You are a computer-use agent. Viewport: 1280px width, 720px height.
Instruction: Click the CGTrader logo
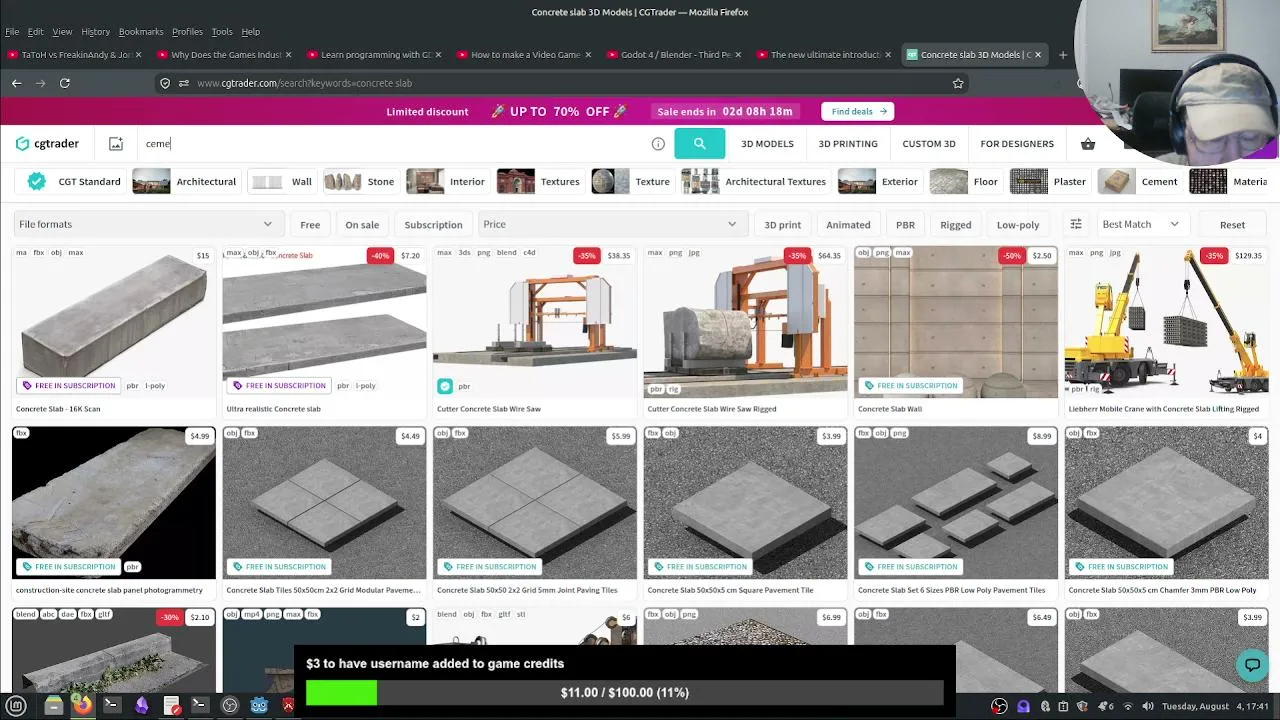click(x=47, y=144)
